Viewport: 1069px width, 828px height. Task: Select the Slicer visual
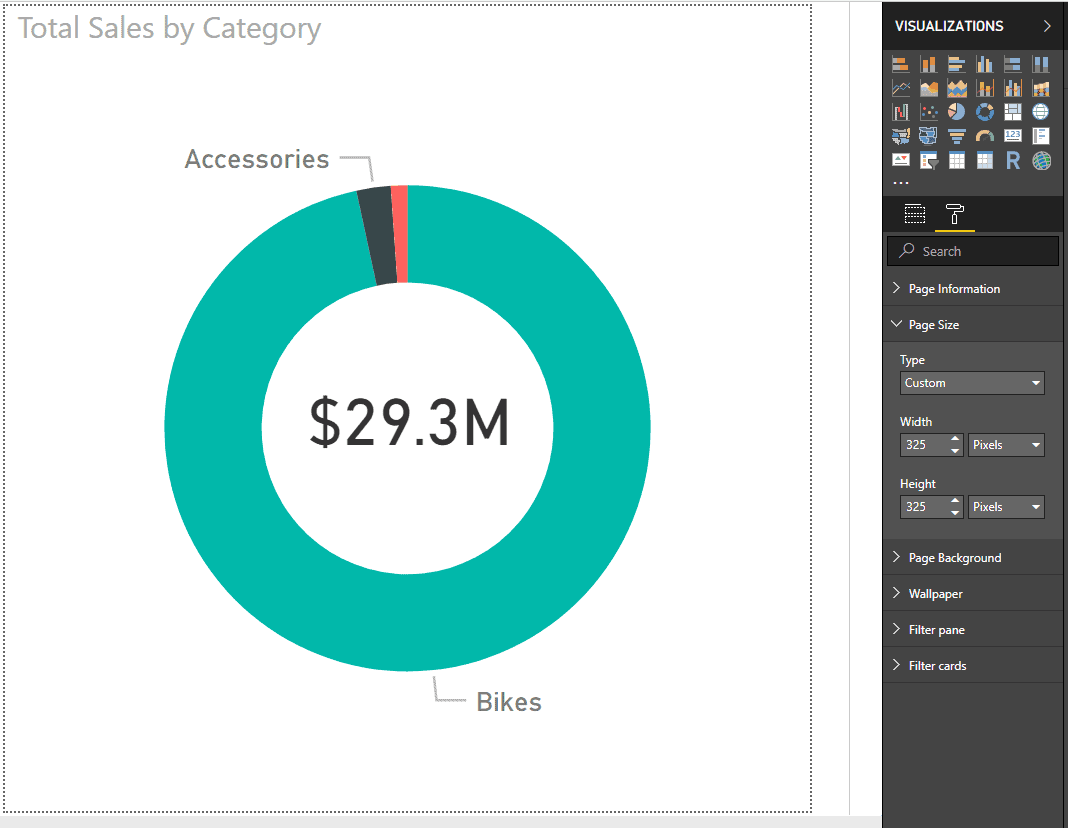coord(929,161)
